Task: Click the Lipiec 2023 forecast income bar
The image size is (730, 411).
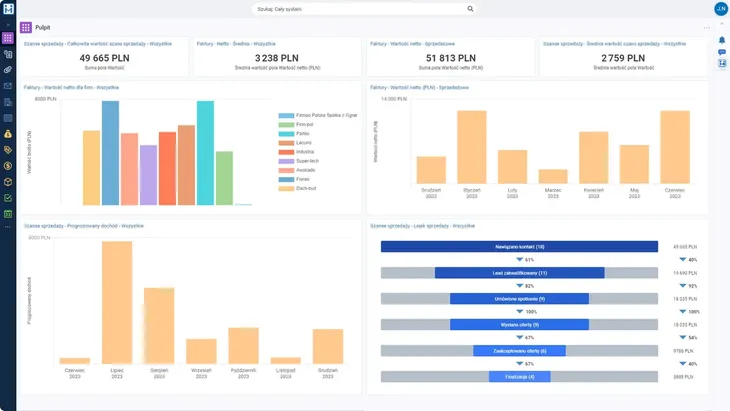Action: click(117, 302)
